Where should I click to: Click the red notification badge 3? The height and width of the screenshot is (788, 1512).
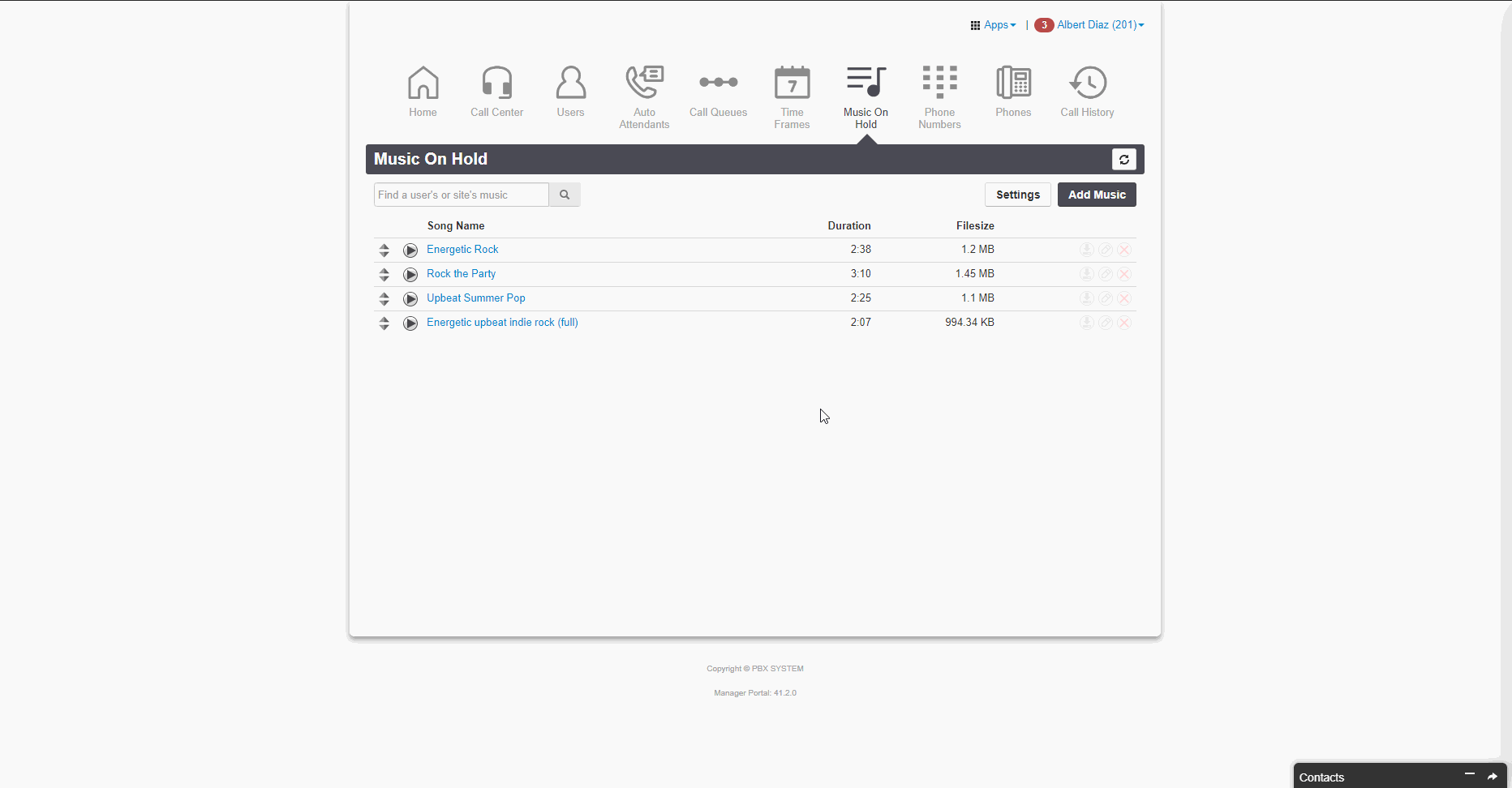click(x=1044, y=25)
